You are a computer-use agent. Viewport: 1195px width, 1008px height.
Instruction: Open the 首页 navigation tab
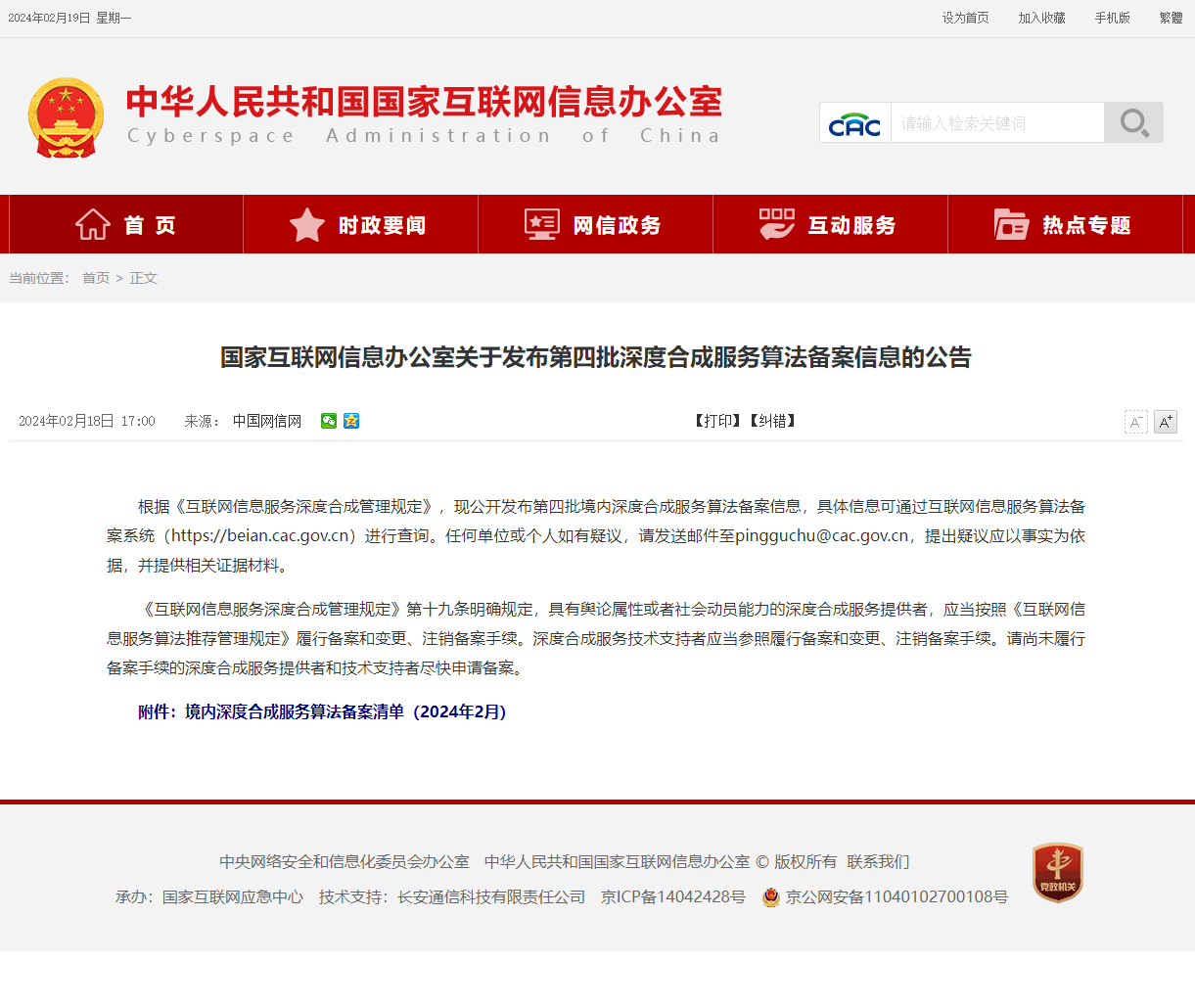(x=126, y=225)
